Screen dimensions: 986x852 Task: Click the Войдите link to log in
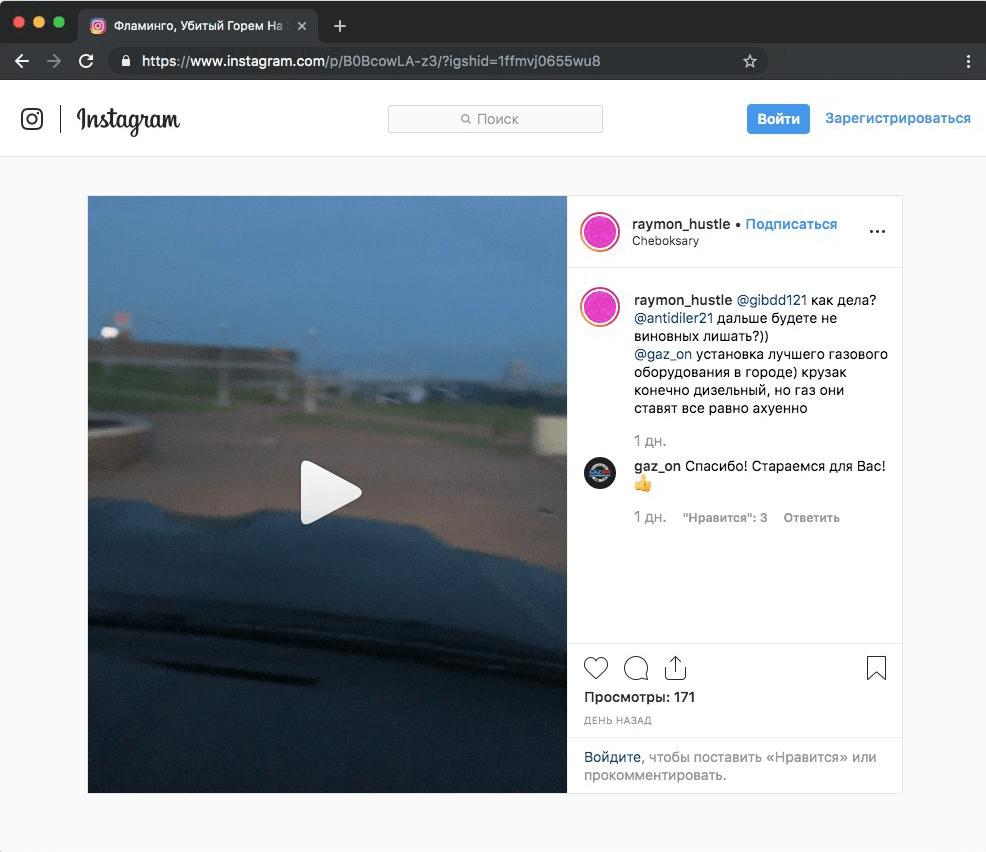tap(612, 758)
